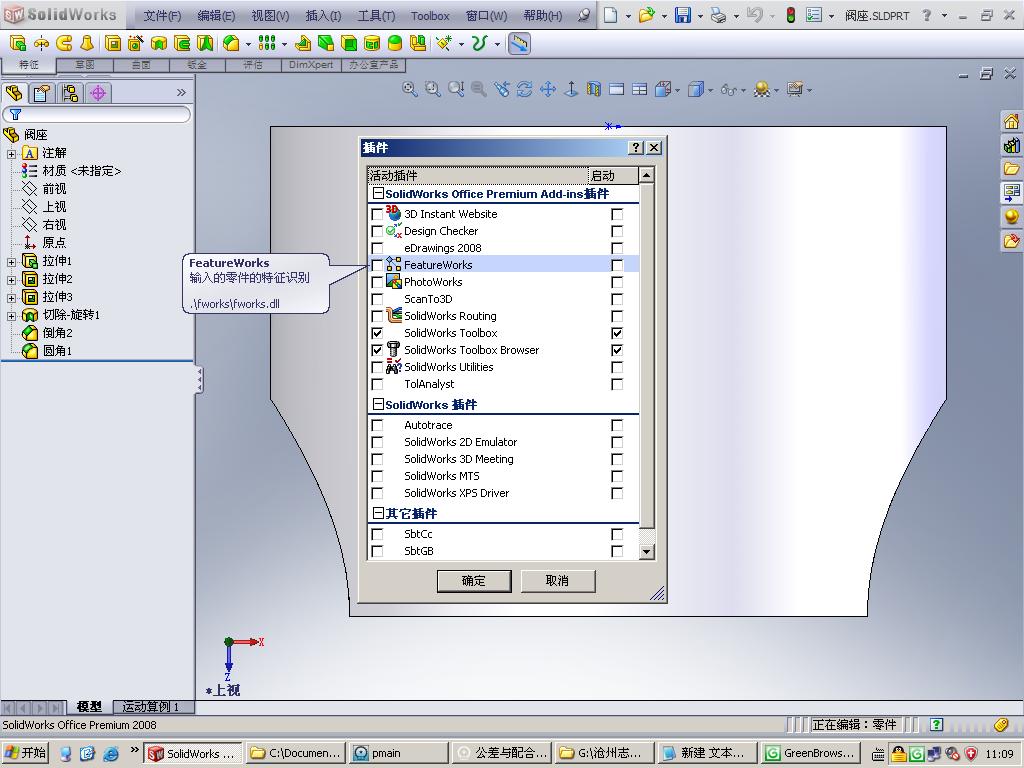Expand the 拉伸1 feature node

click(11, 262)
